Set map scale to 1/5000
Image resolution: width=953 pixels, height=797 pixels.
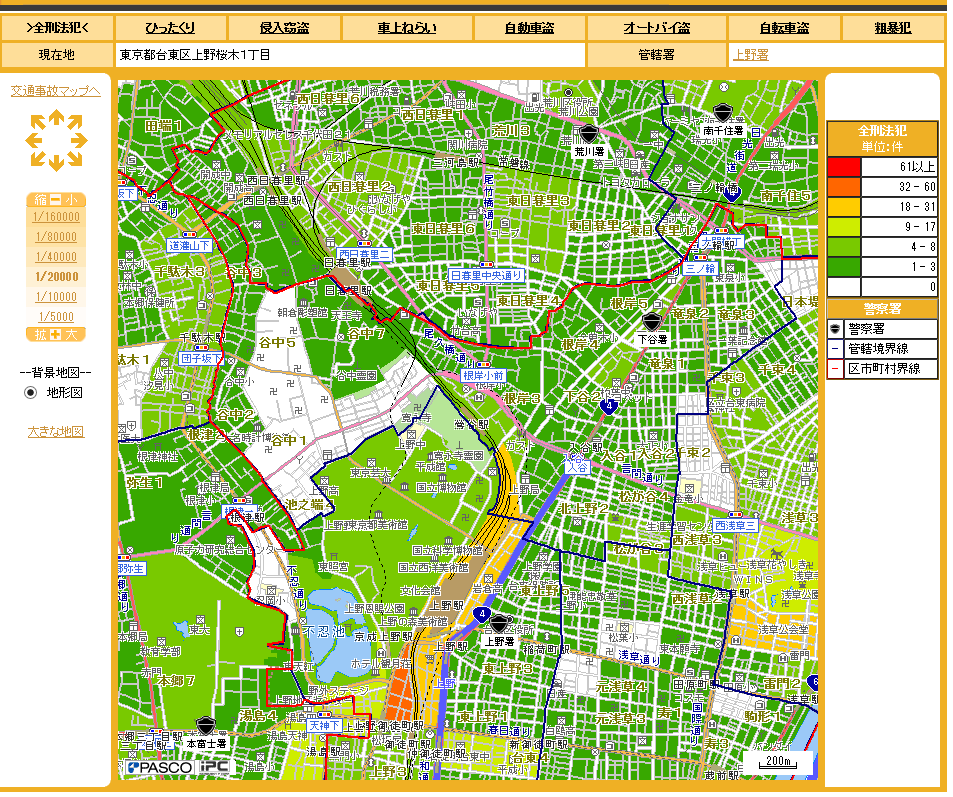pos(56,317)
